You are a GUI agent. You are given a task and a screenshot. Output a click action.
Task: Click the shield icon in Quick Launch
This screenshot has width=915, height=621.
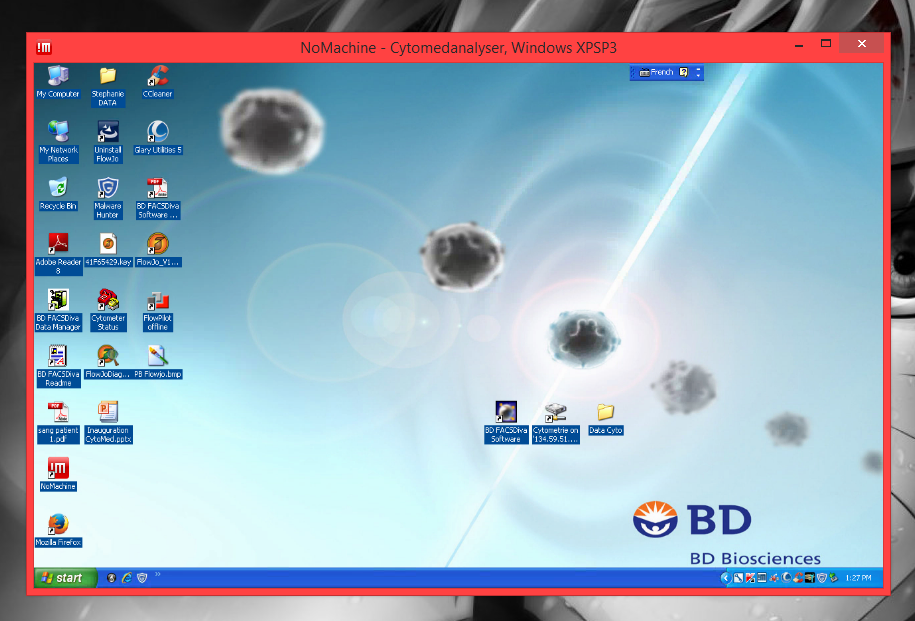pos(142,578)
